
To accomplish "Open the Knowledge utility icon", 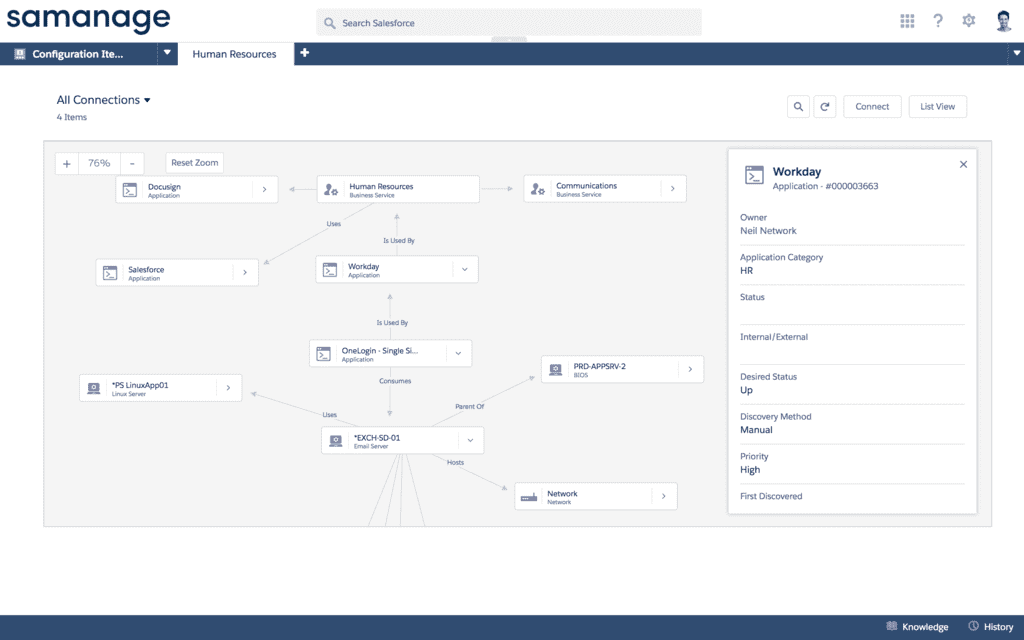I will 891,626.
